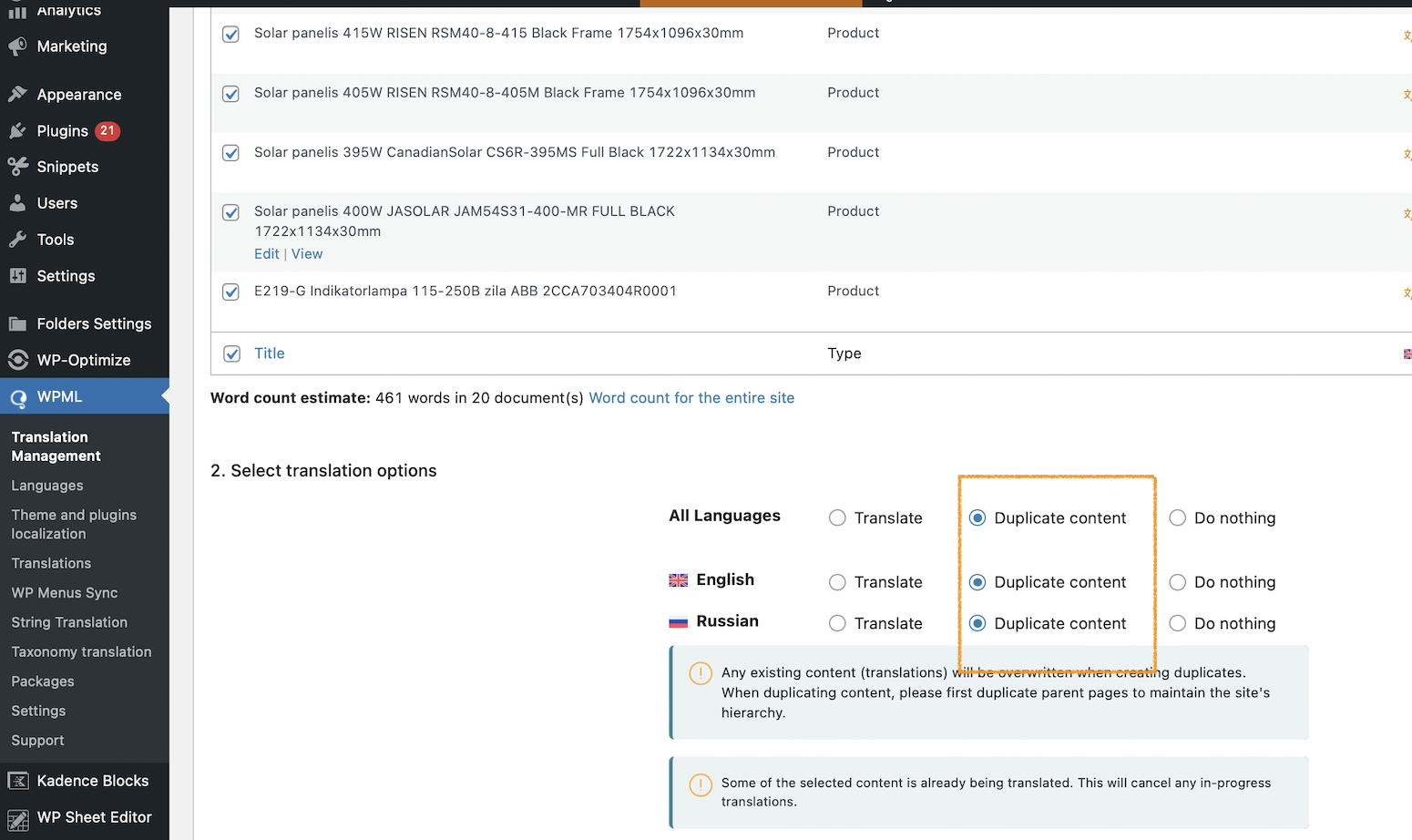Open WP Menus Sync
Screen dimensions: 1412x840
[x=65, y=593]
